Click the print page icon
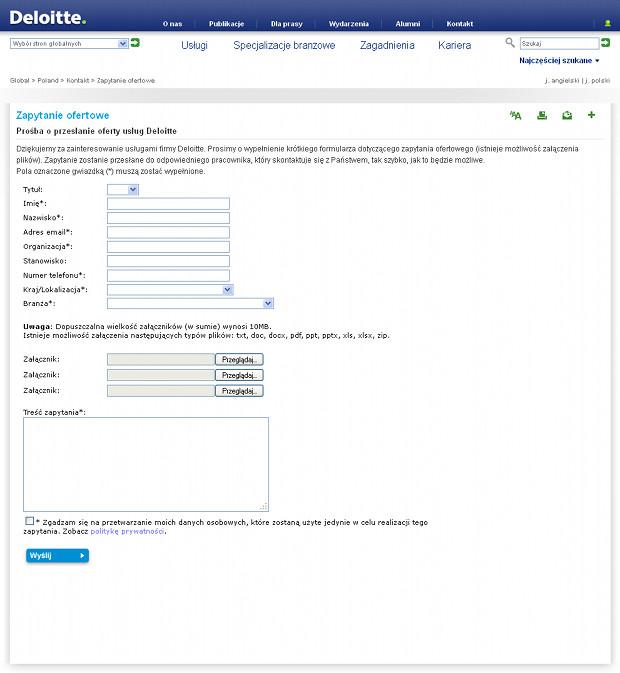The image size is (620, 673). [x=542, y=115]
